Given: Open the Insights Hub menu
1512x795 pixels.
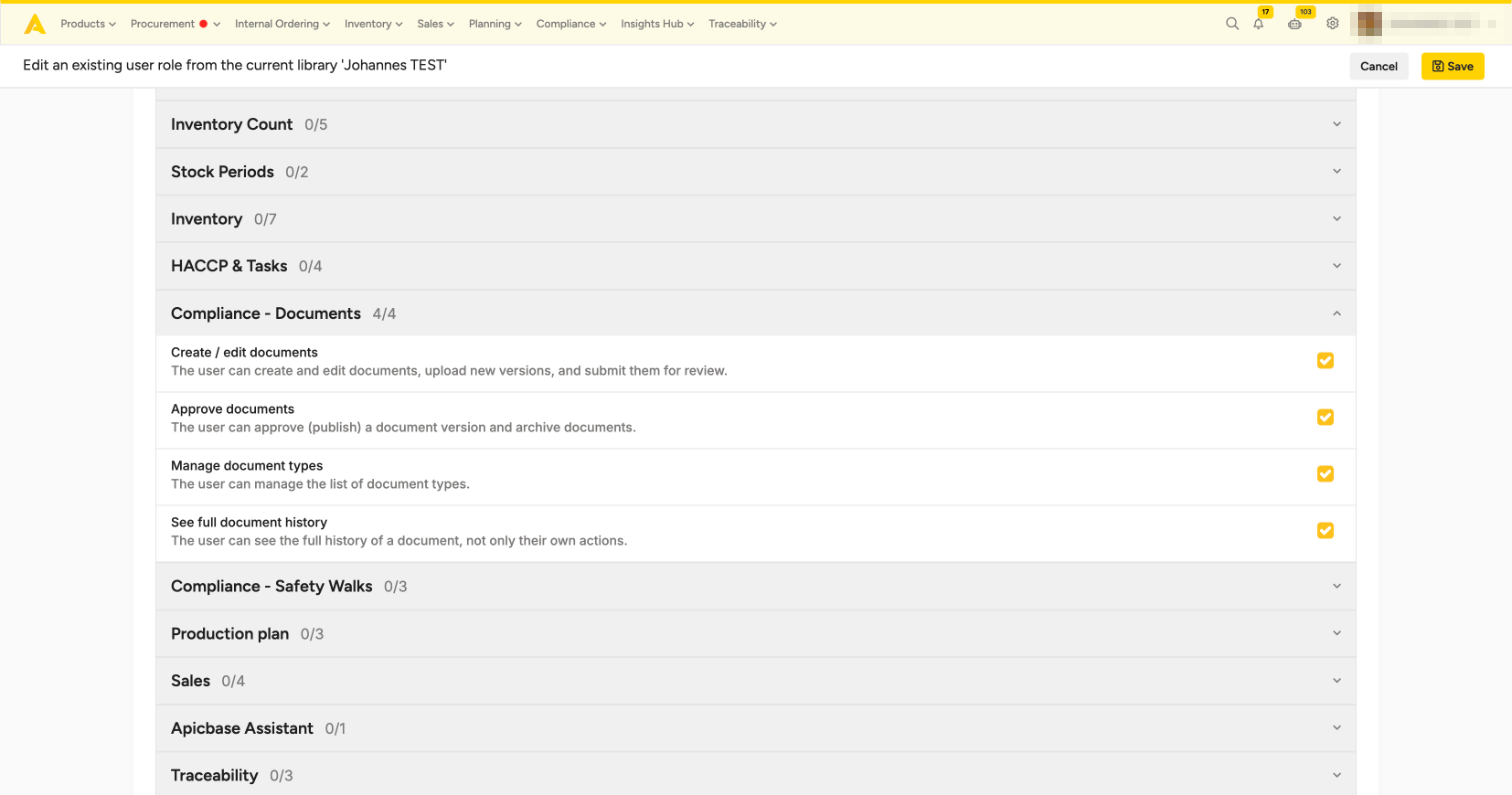Looking at the screenshot, I should coord(658,24).
